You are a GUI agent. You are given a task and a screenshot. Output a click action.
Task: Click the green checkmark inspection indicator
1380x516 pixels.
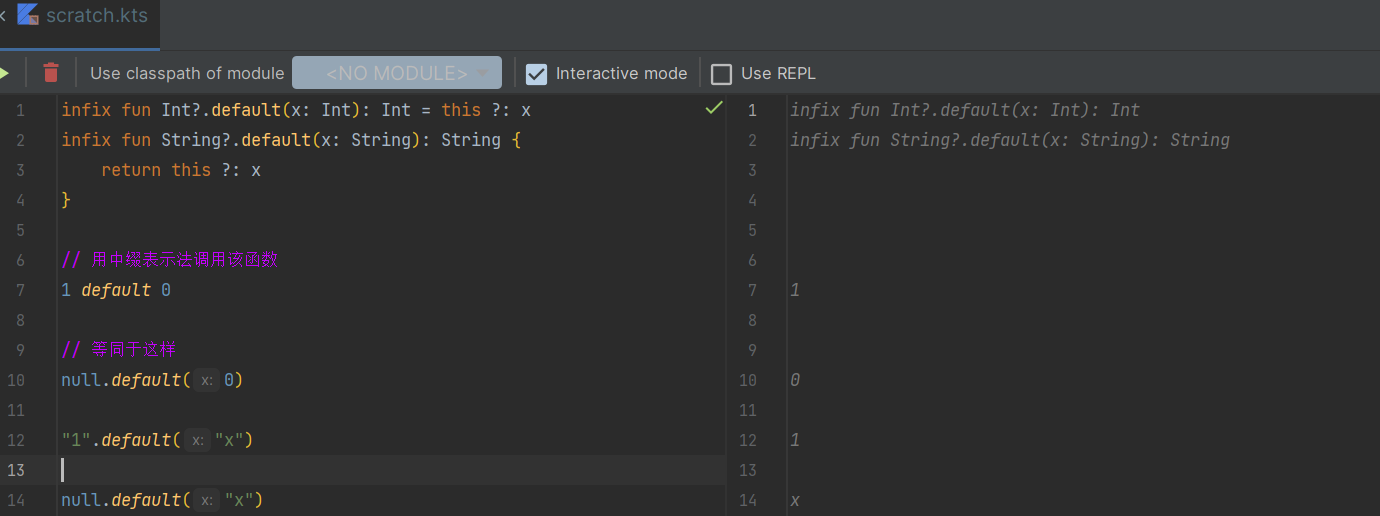tap(714, 108)
